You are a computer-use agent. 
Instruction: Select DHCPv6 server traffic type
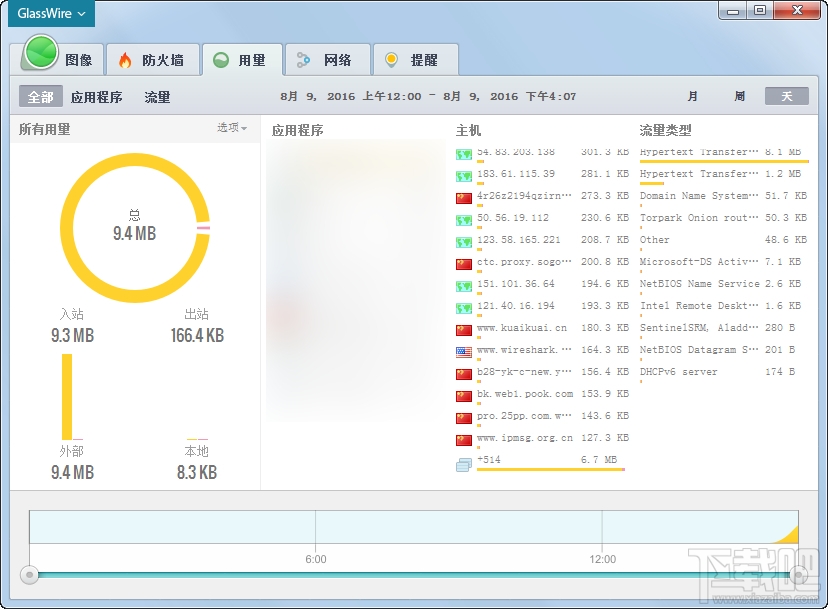(x=723, y=372)
